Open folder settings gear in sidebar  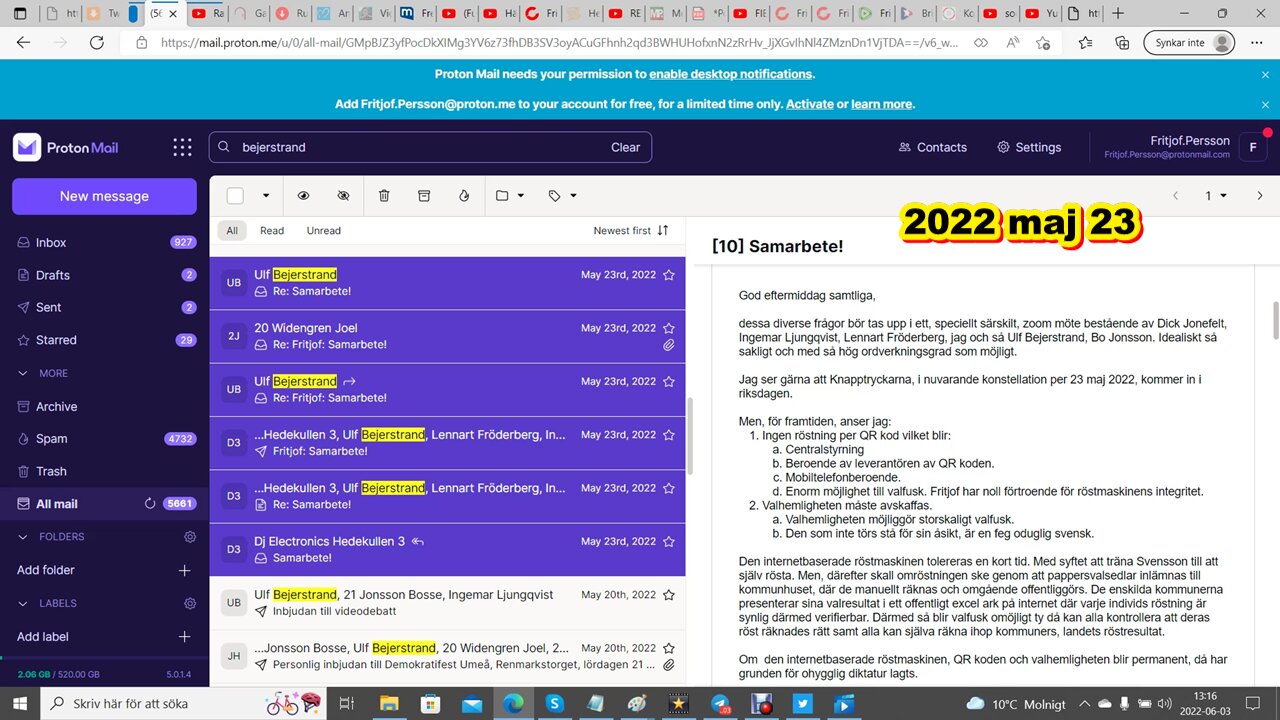tap(190, 537)
